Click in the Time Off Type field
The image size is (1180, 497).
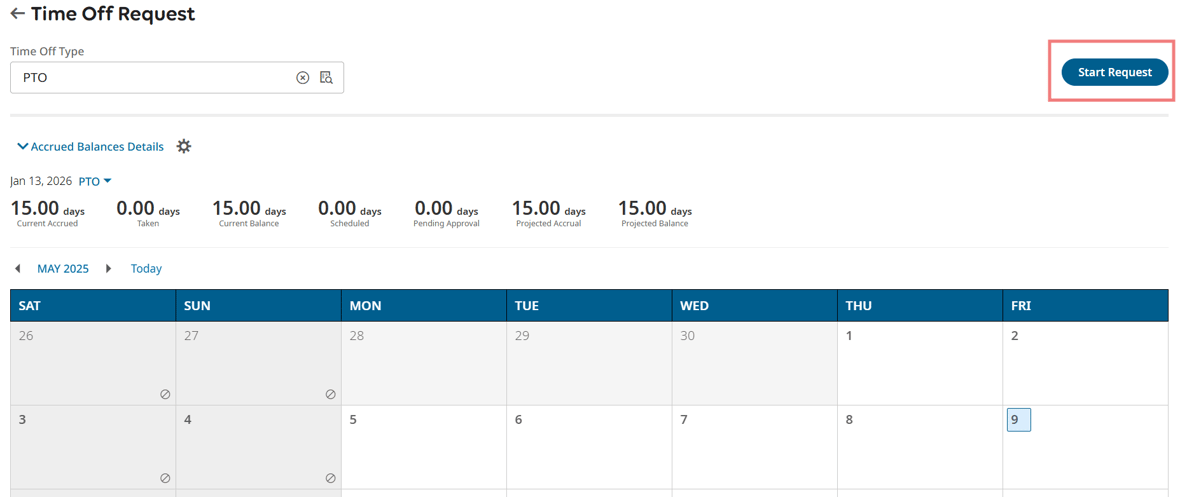tap(150, 78)
